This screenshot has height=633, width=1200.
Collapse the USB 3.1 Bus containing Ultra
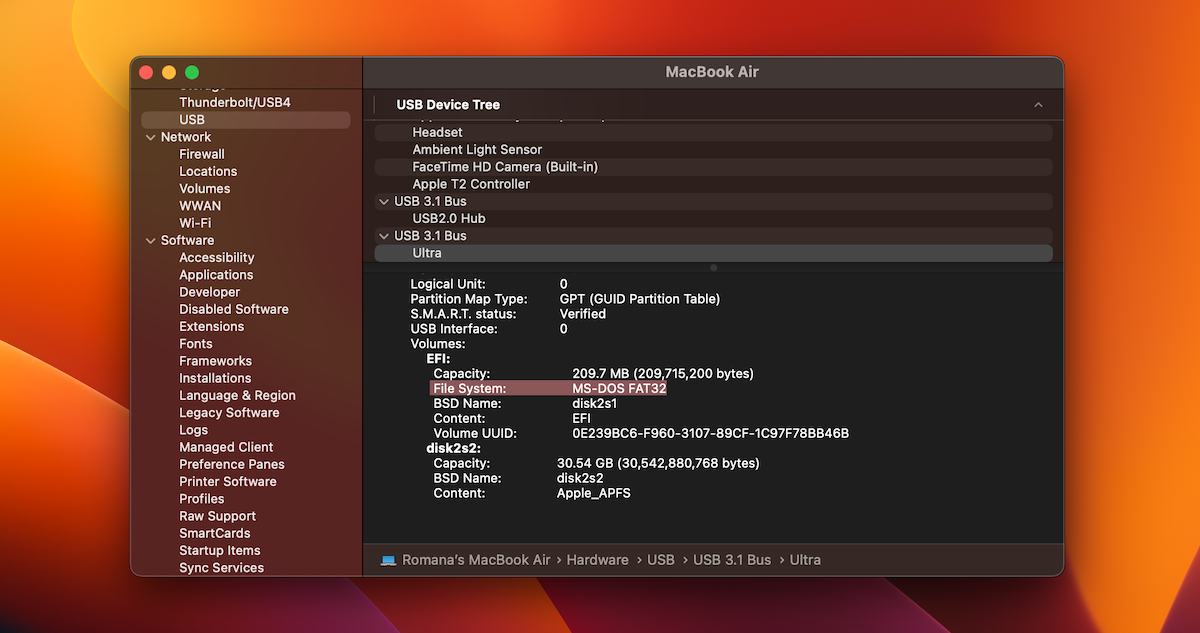[384, 236]
